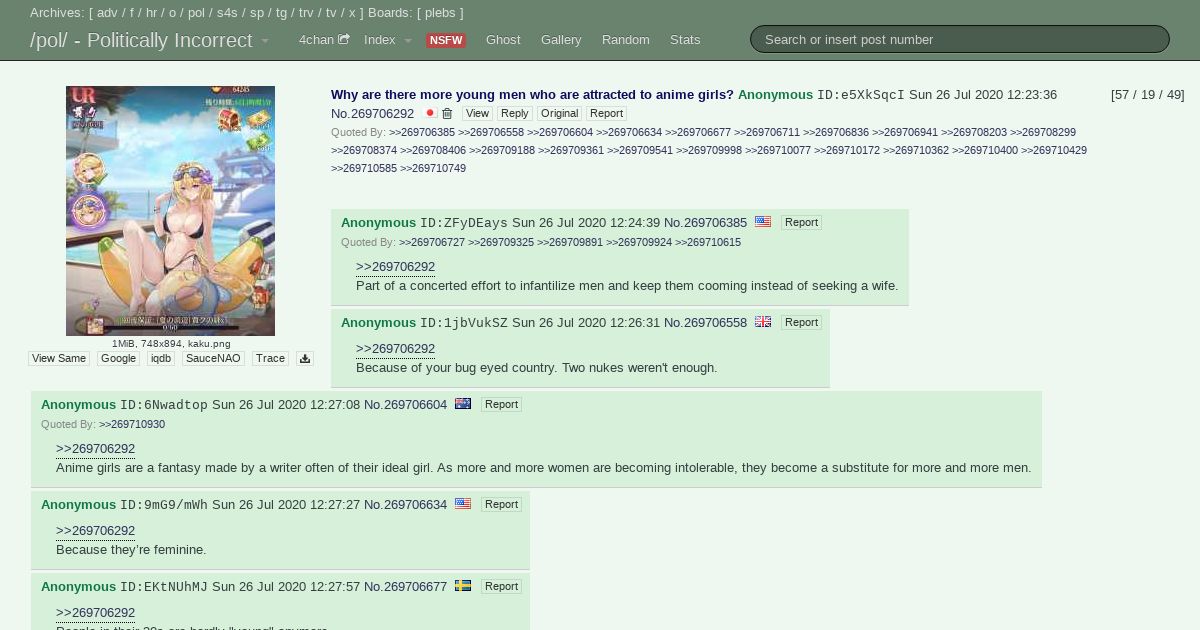Click post number No.269706634
This screenshot has width=1200, height=630.
click(x=405, y=505)
